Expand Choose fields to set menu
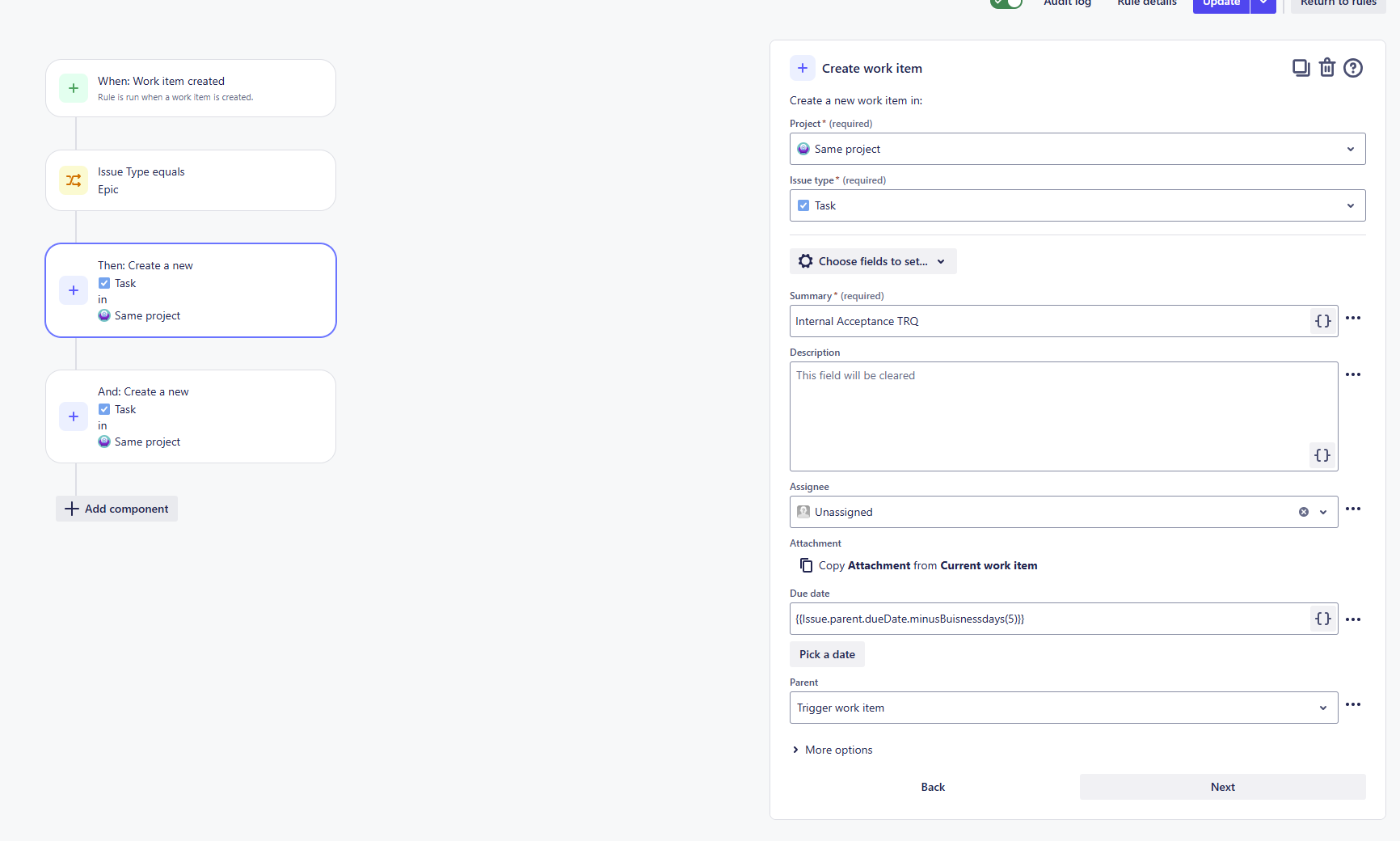 873,261
